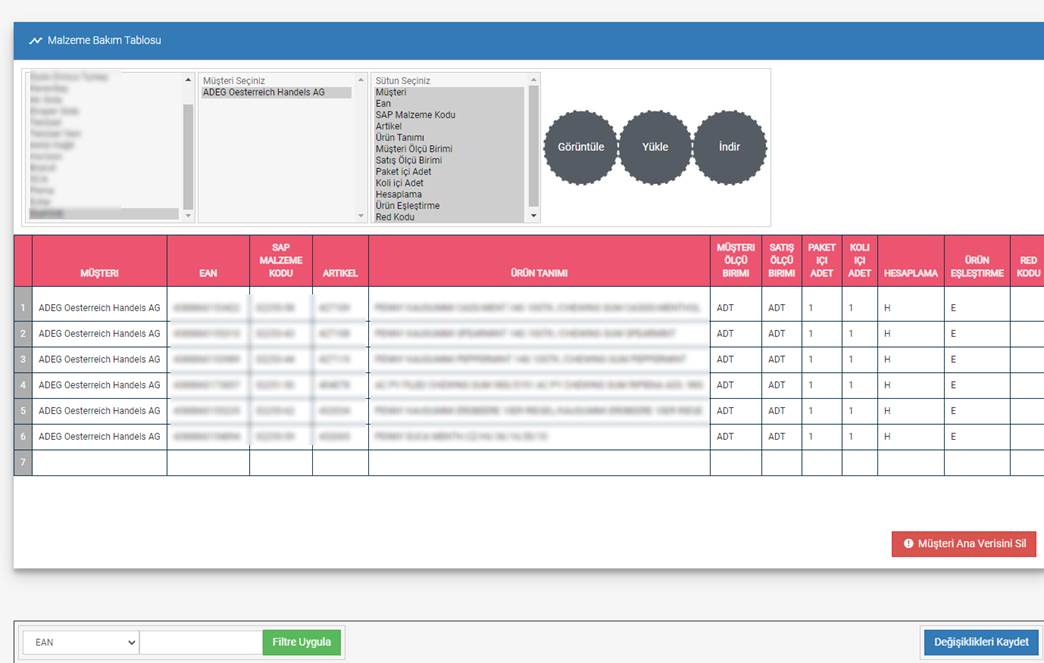Select Ean in the column list
The width and height of the screenshot is (1044, 663).
[x=449, y=104]
